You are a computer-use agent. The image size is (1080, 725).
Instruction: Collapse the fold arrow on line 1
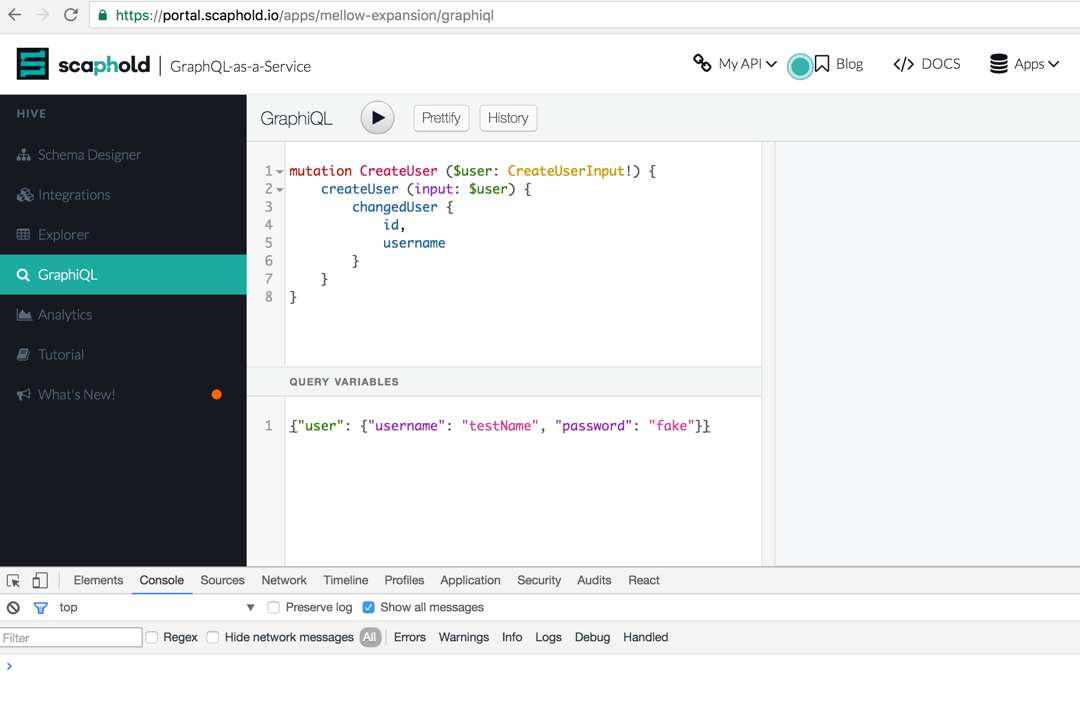(x=280, y=171)
